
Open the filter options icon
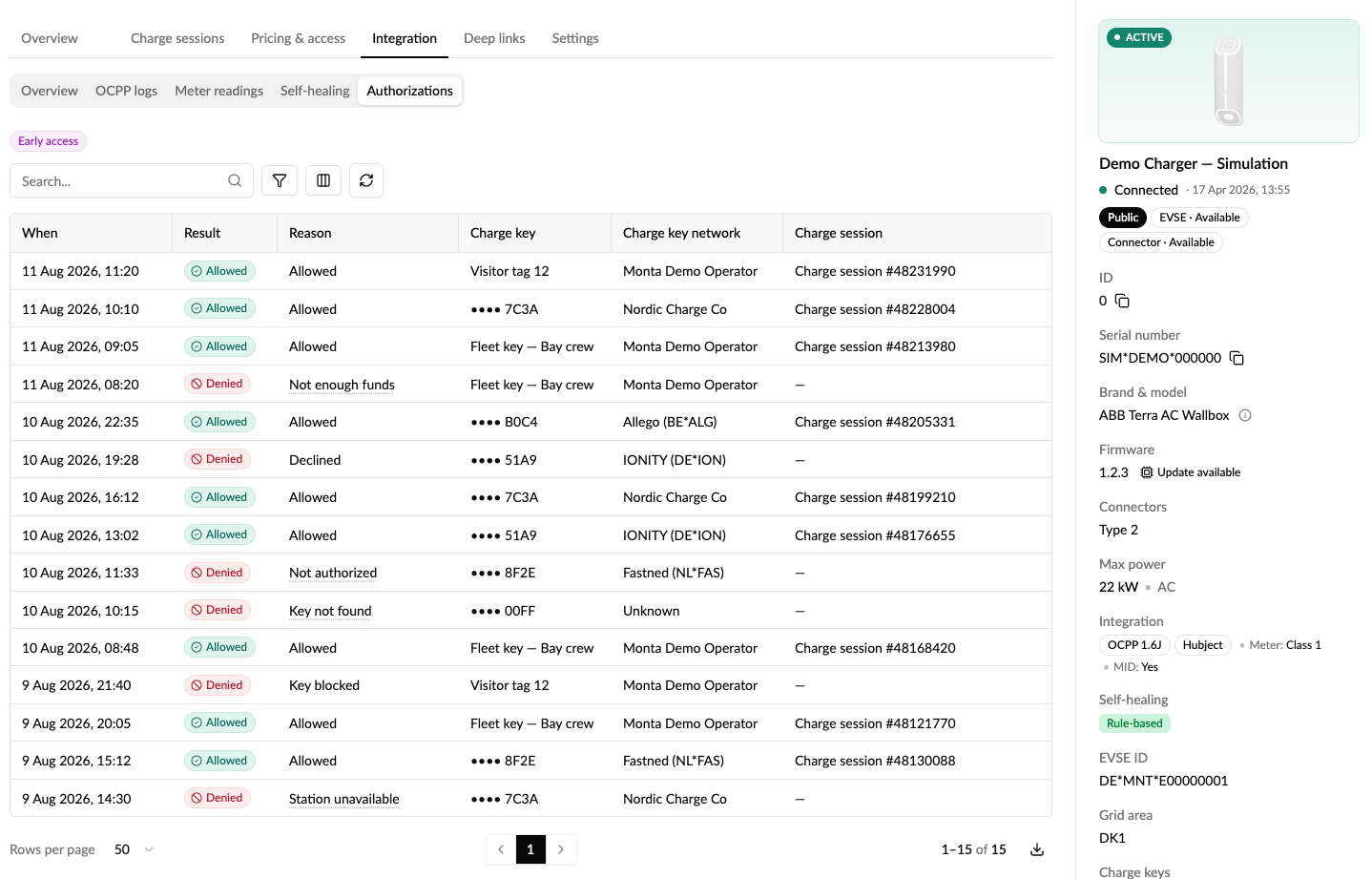pos(280,180)
